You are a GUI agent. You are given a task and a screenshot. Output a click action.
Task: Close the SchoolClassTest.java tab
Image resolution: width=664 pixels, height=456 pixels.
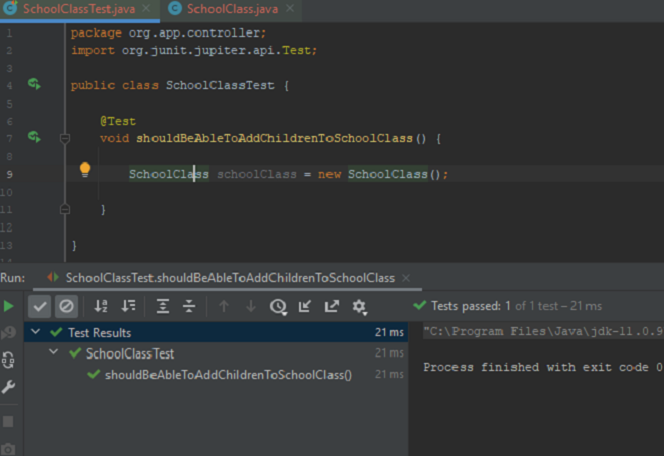(x=146, y=8)
